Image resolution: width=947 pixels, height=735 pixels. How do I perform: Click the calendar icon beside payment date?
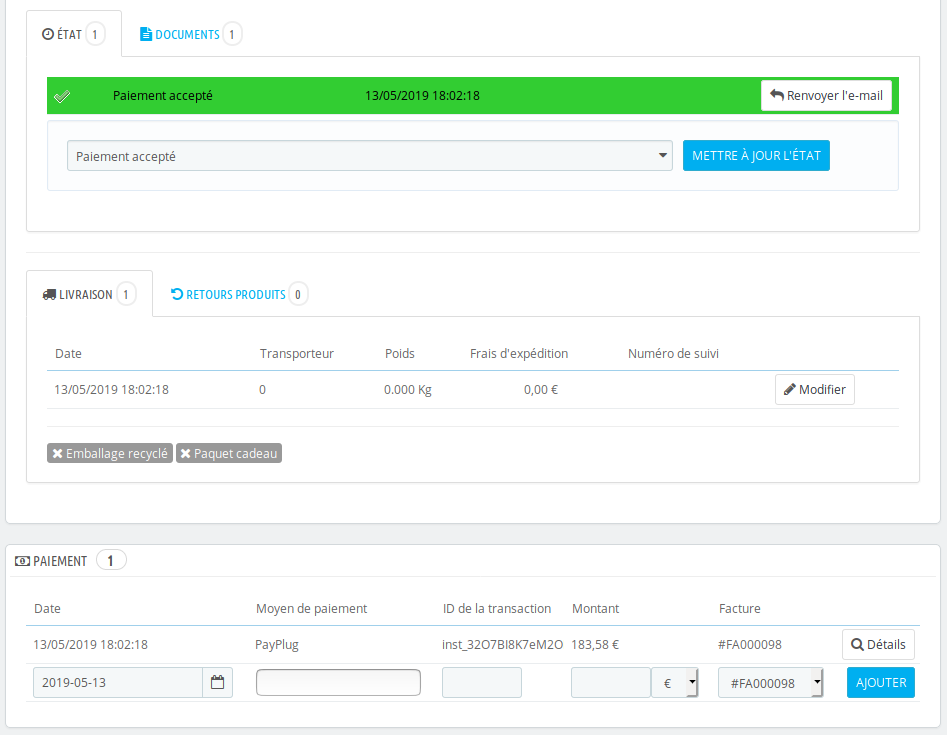(x=217, y=683)
